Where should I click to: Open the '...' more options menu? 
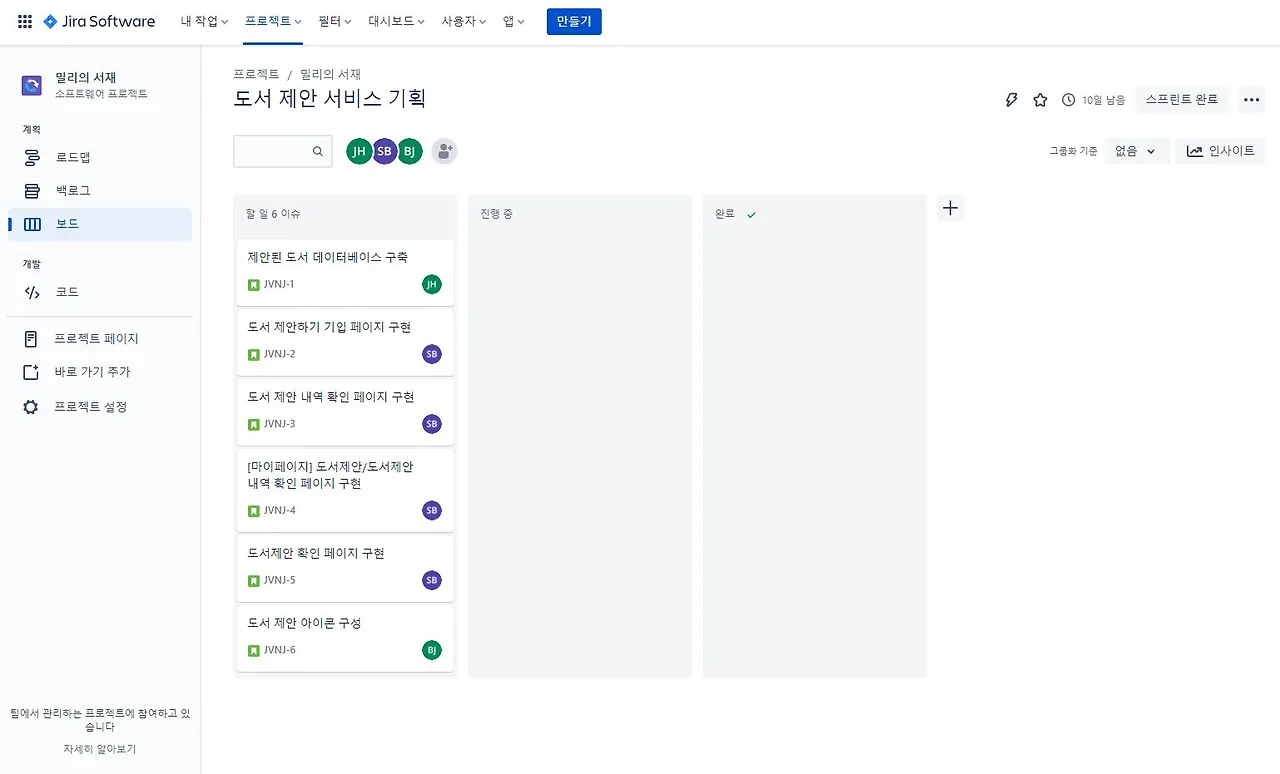click(x=1251, y=99)
